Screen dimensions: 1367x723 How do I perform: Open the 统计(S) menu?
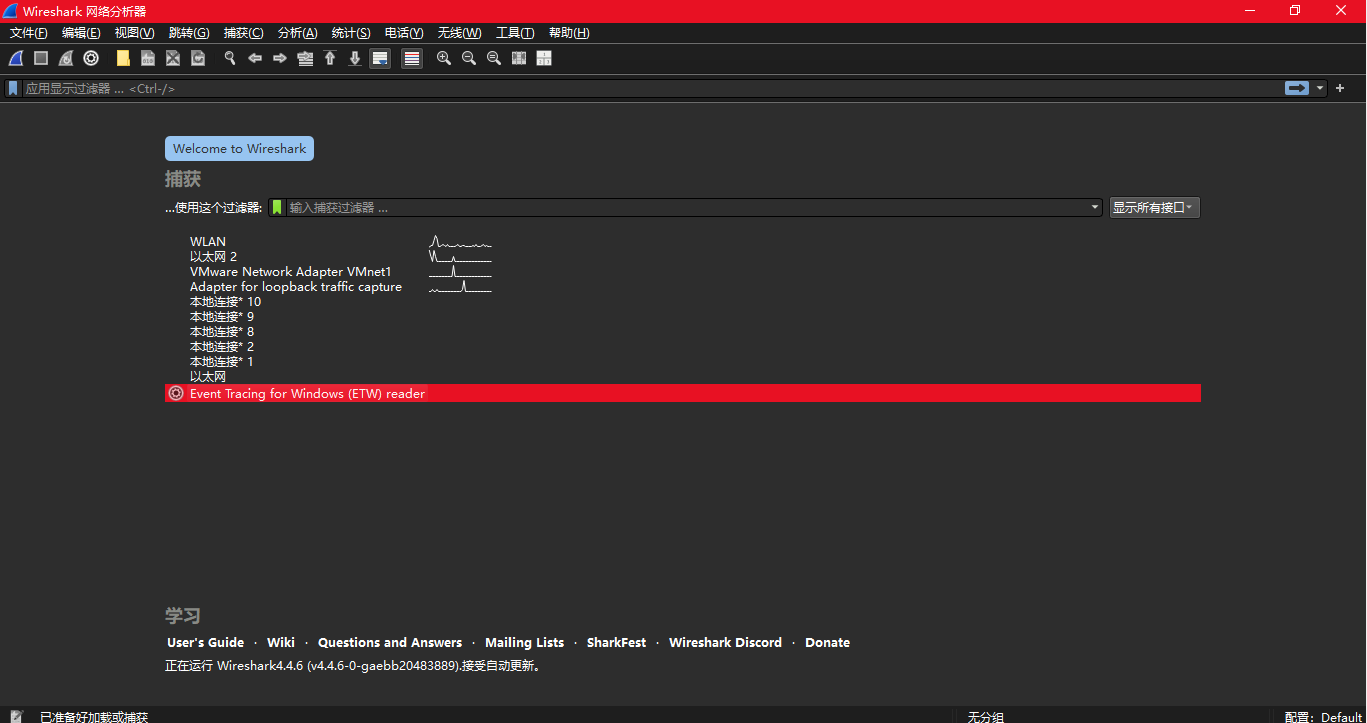pos(351,33)
